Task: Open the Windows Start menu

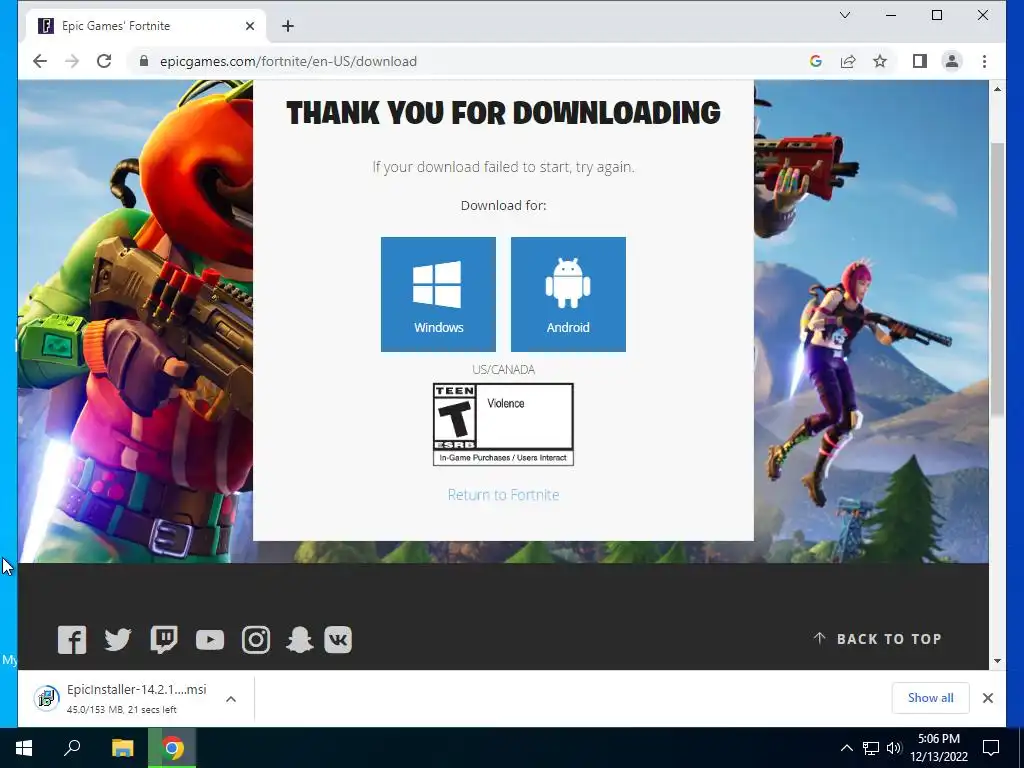Action: click(24, 748)
